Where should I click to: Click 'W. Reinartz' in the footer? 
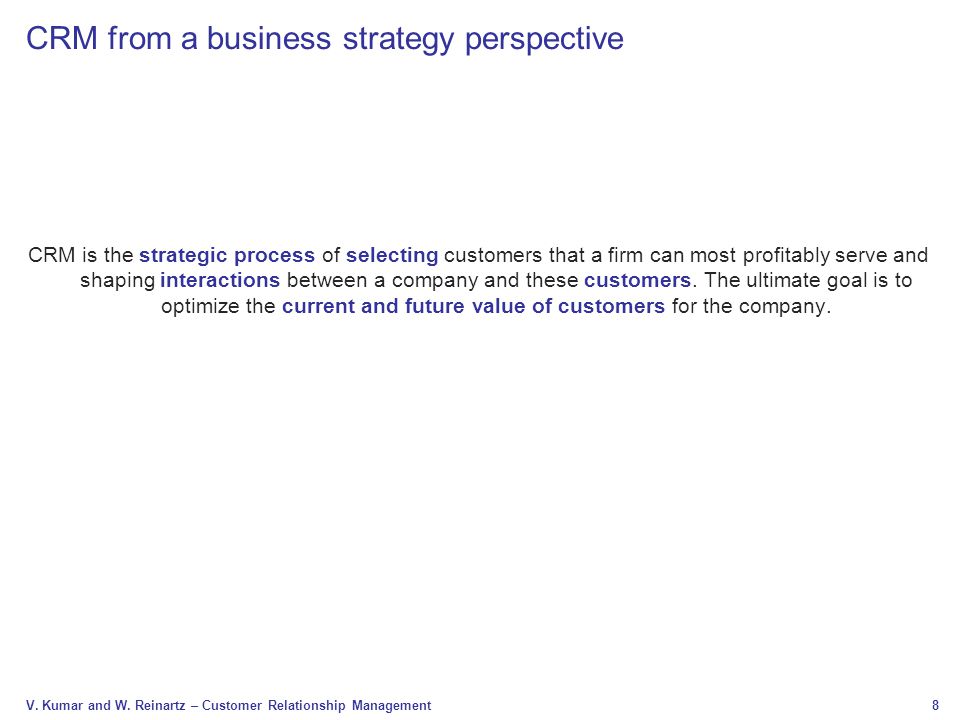point(149,705)
